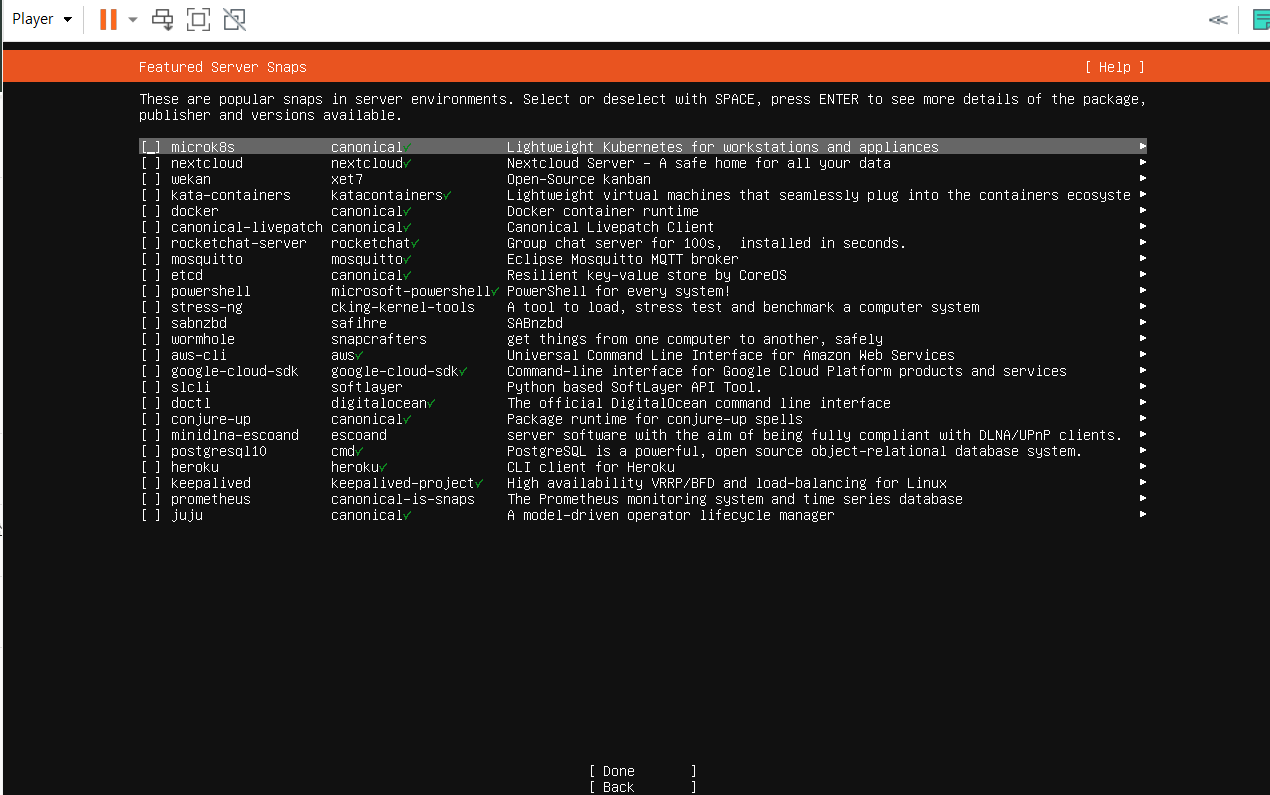Image resolution: width=1270 pixels, height=795 pixels.
Task: Click the "Featured Server Snaps" title
Action: click(223, 67)
